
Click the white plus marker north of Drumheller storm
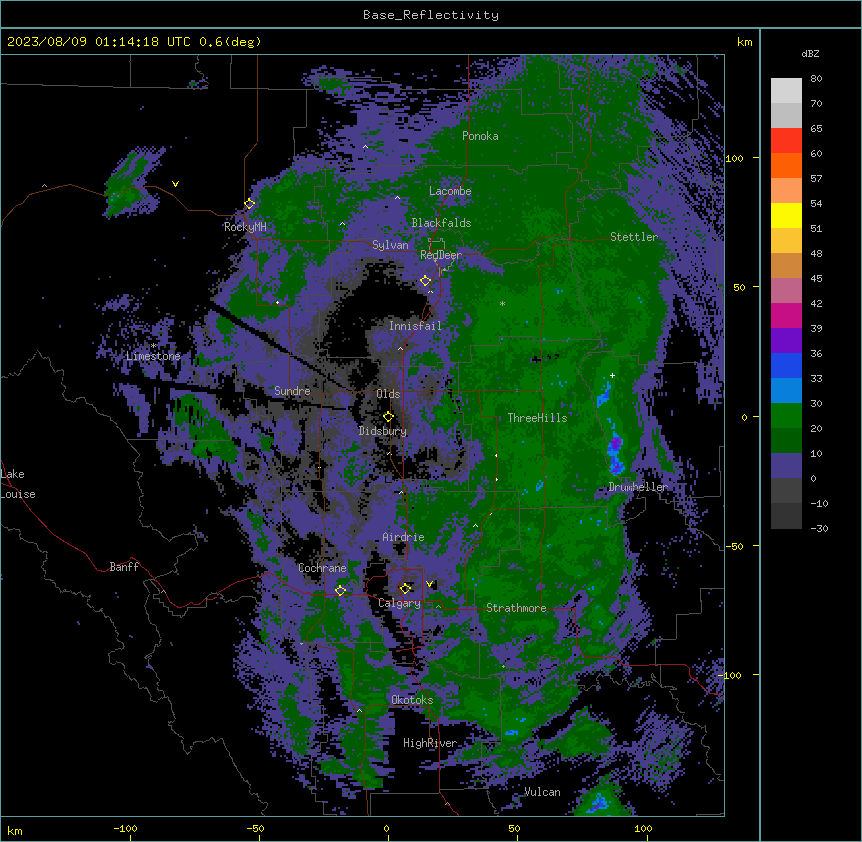pyautogui.click(x=612, y=375)
